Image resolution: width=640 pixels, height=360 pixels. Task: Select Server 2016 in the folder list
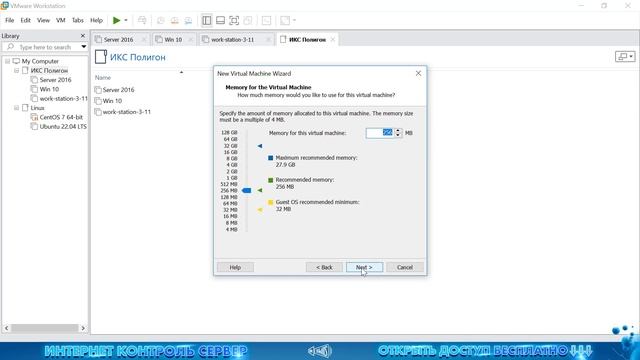(x=118, y=90)
